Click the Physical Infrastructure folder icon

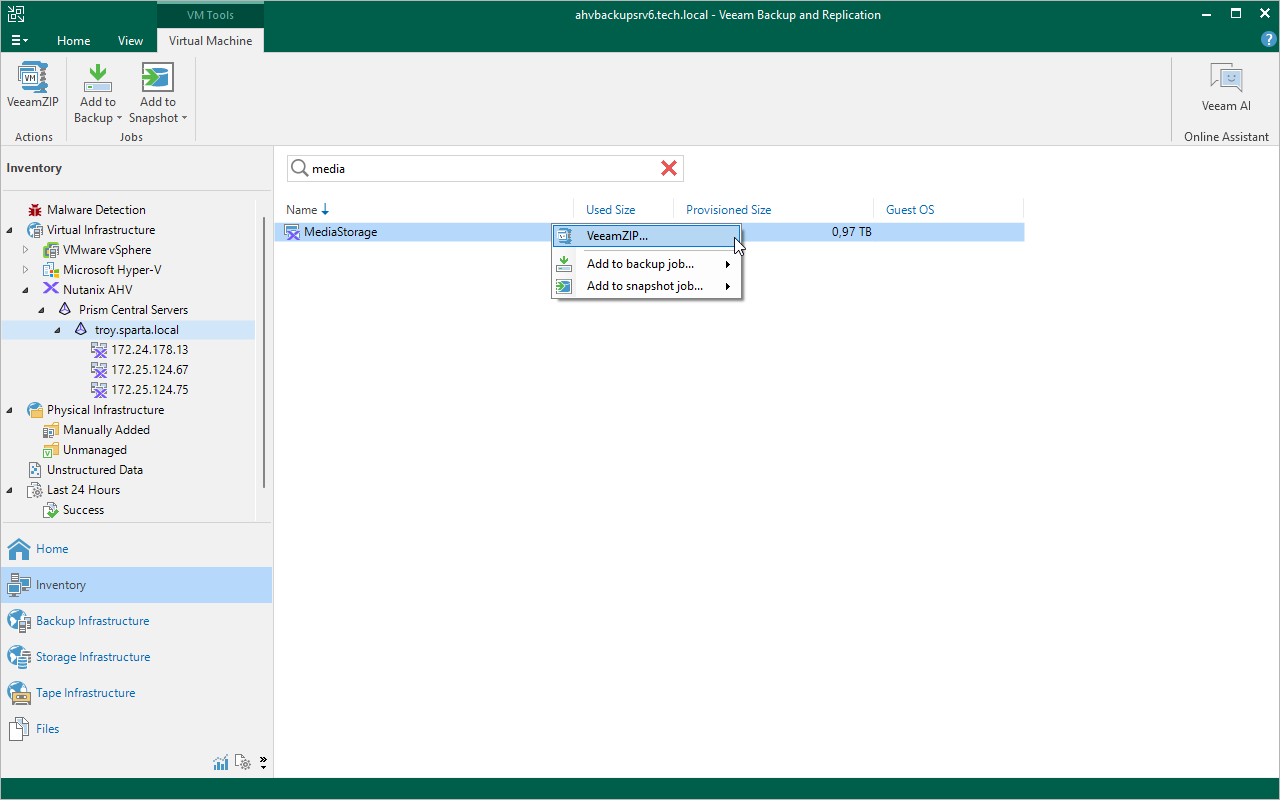coord(35,410)
